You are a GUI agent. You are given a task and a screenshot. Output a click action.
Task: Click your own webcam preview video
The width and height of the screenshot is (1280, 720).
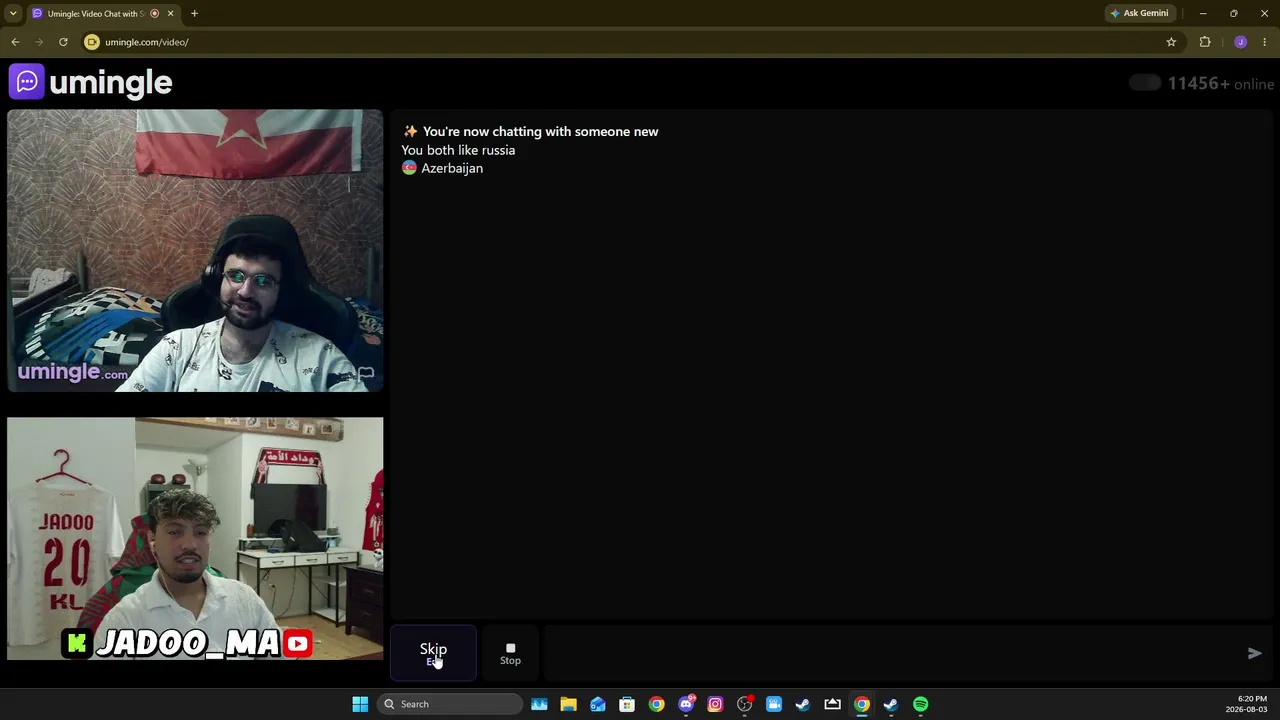coord(195,538)
